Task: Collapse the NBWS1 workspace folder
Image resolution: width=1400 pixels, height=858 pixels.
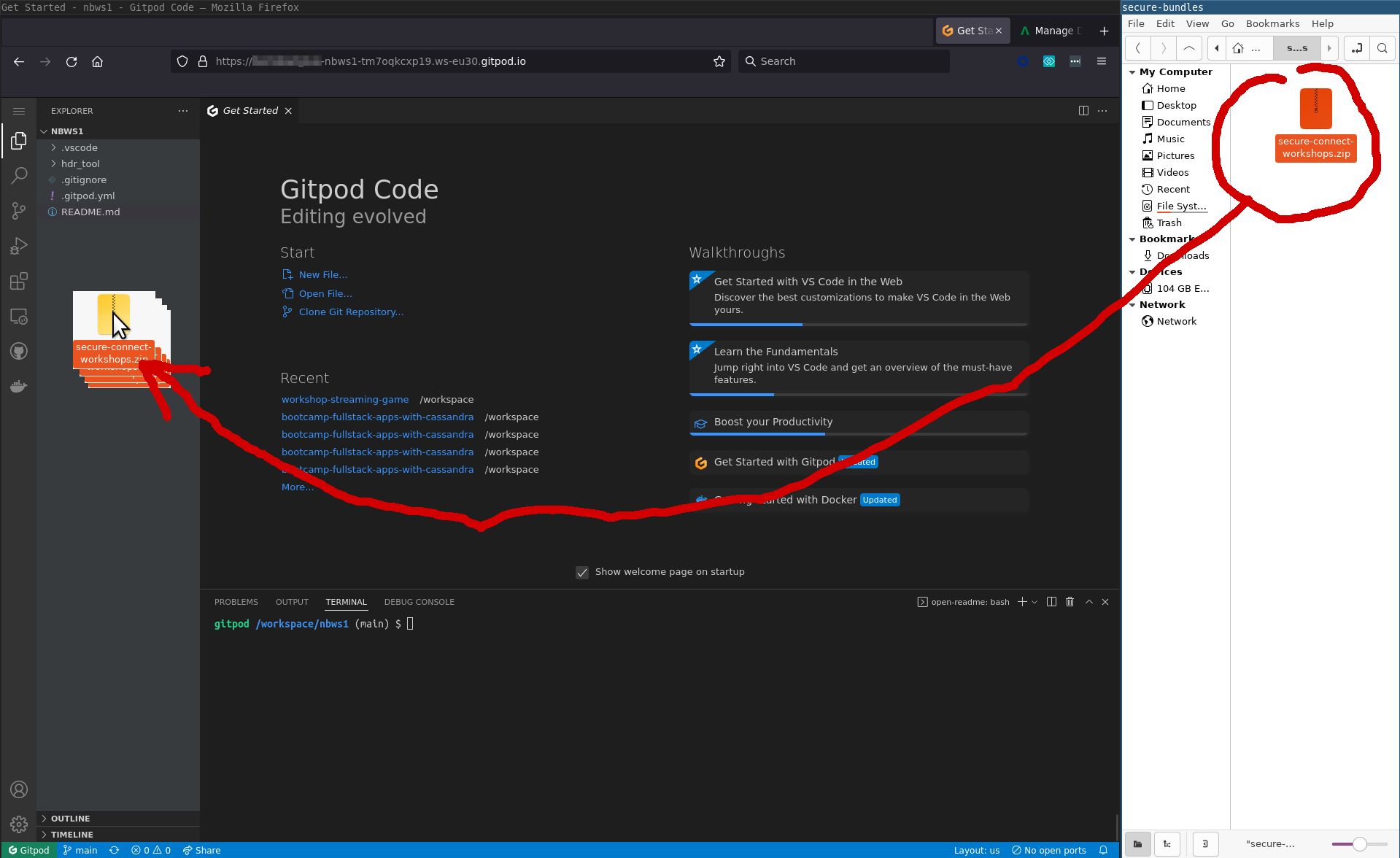Action: point(118,131)
